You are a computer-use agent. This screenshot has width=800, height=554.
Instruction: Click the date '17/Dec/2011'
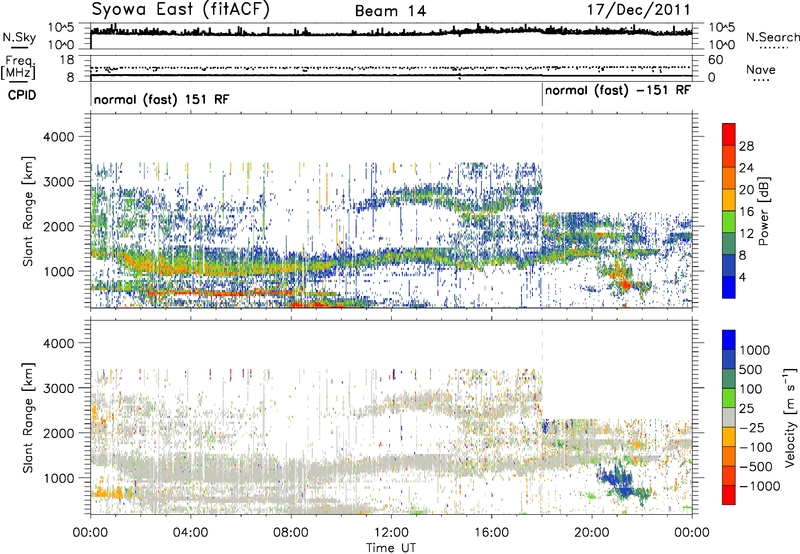tap(638, 9)
